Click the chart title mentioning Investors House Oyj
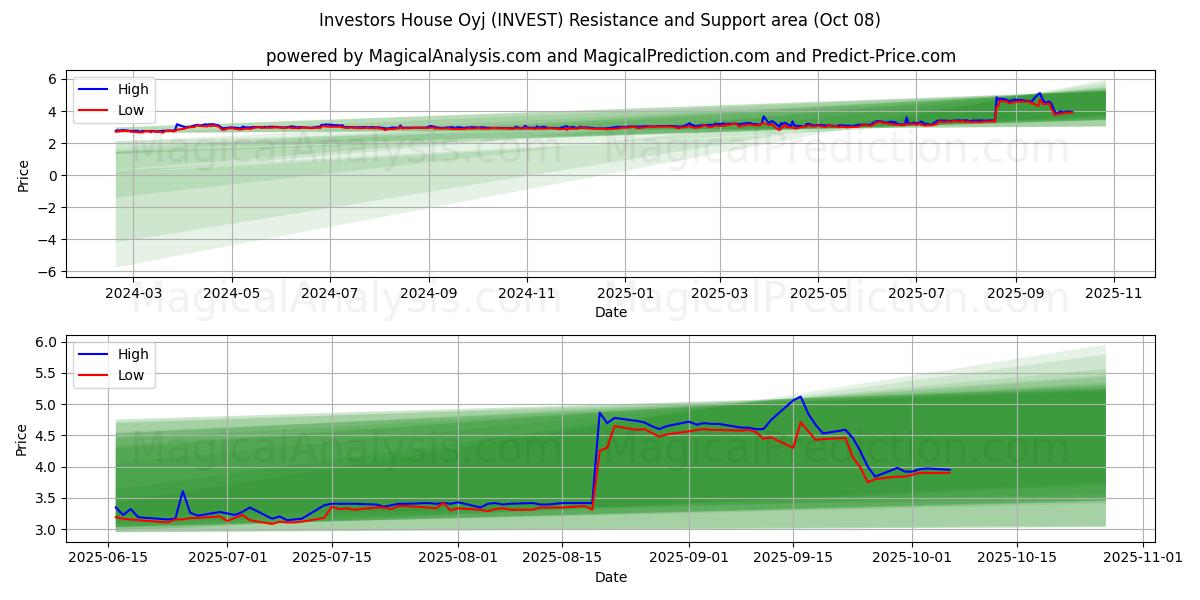 point(600,20)
